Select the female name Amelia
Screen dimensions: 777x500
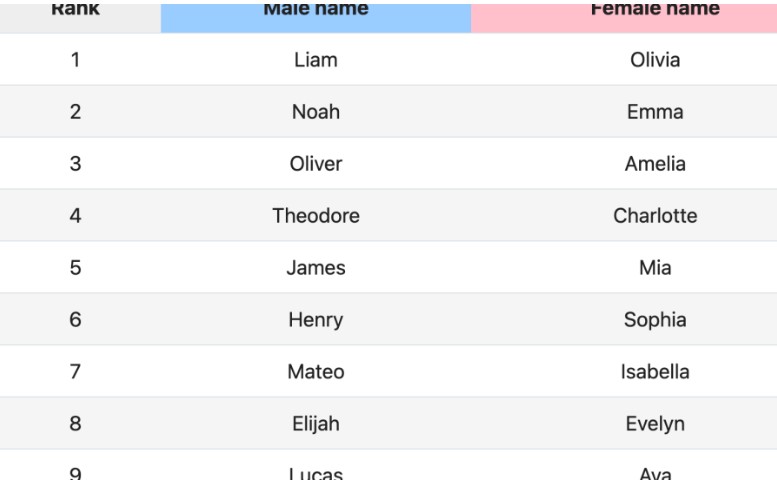coord(655,164)
